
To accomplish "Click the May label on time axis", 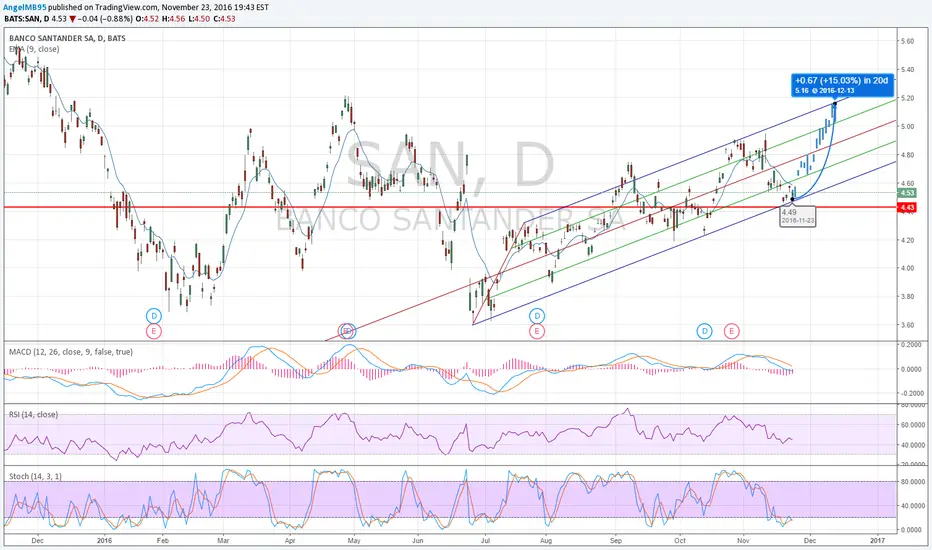I will click(x=354, y=540).
